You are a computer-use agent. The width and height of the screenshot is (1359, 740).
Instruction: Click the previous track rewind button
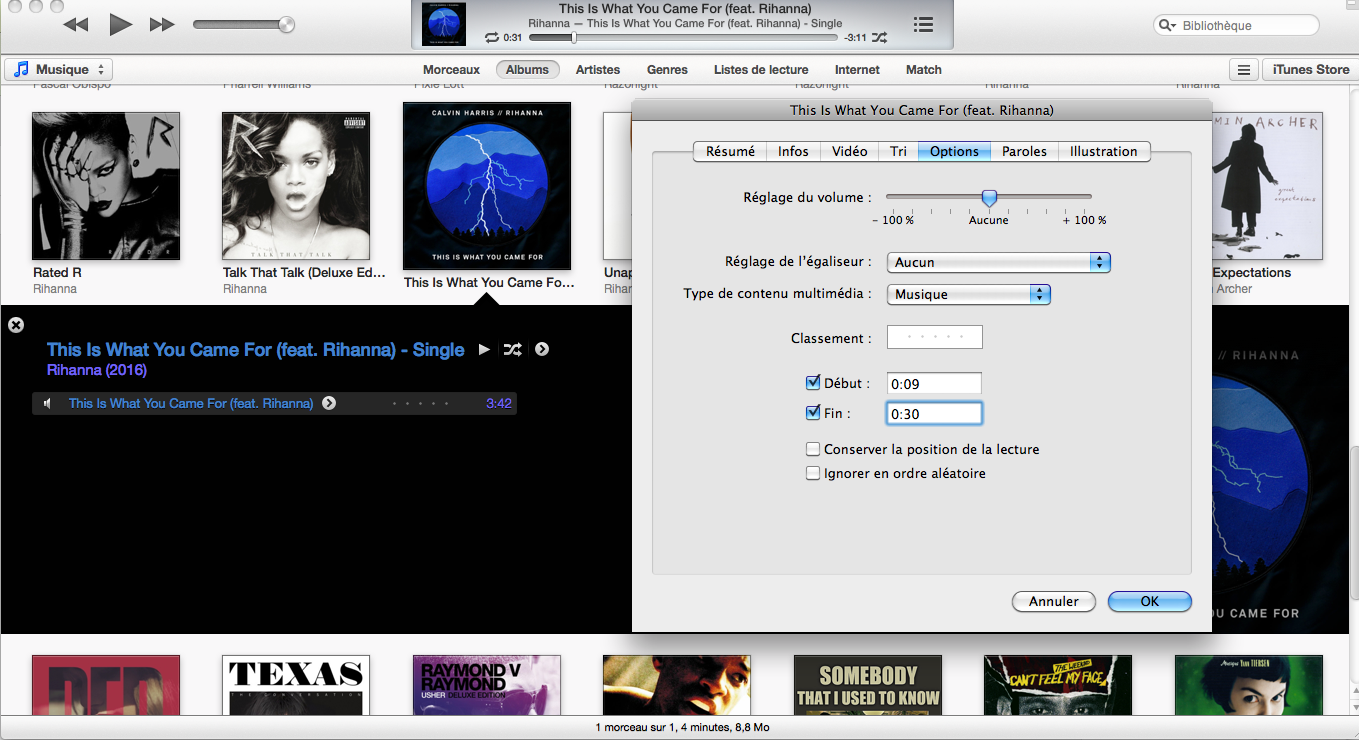tap(75, 24)
